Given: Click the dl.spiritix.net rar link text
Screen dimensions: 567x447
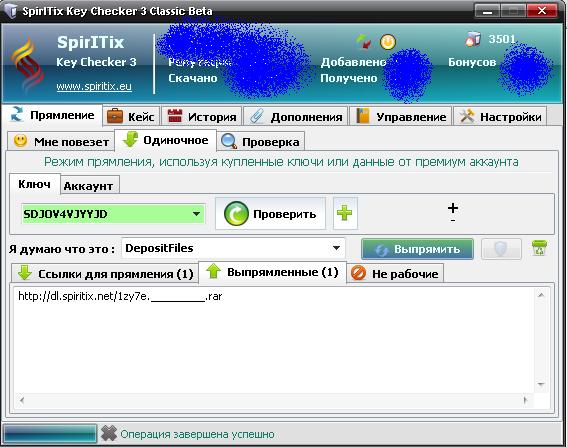Looking at the screenshot, I should coord(120,297).
